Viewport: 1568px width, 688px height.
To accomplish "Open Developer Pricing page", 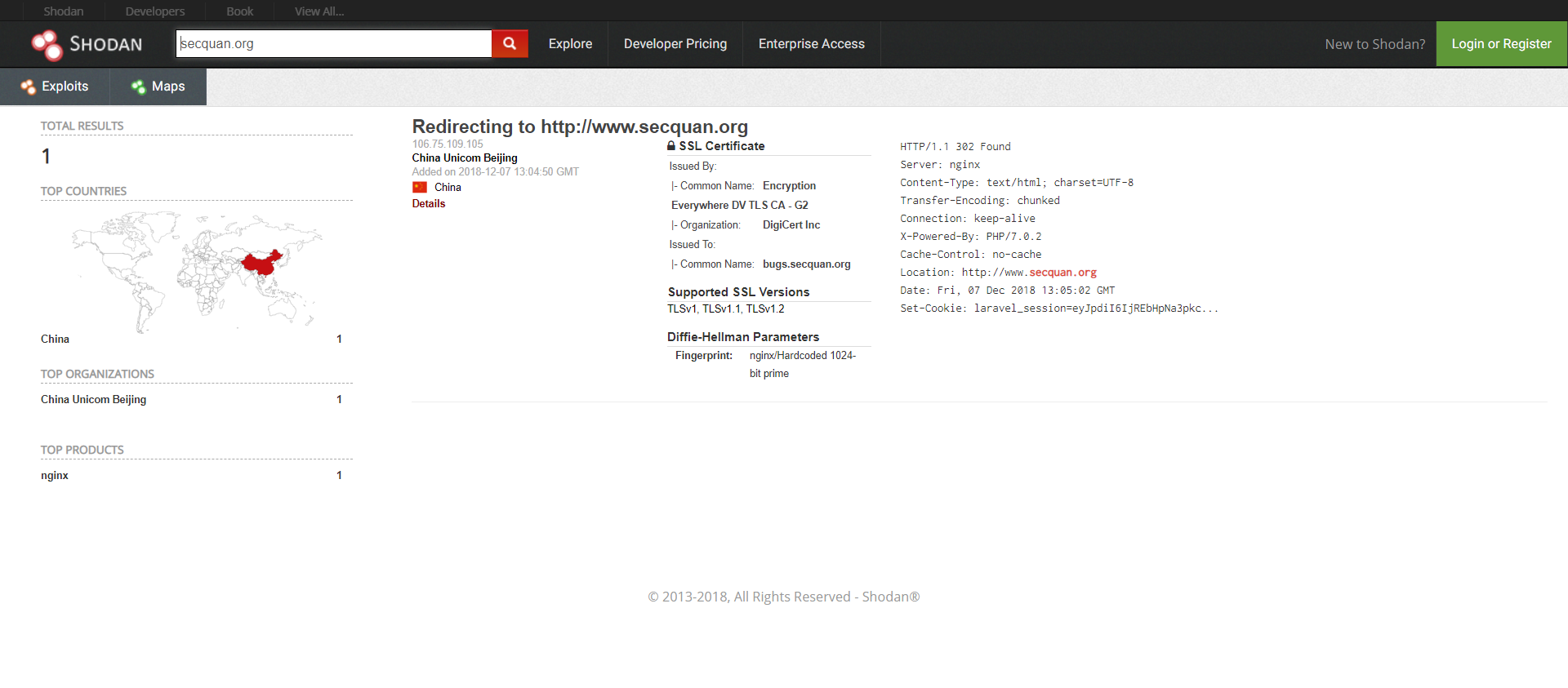I will (x=675, y=44).
